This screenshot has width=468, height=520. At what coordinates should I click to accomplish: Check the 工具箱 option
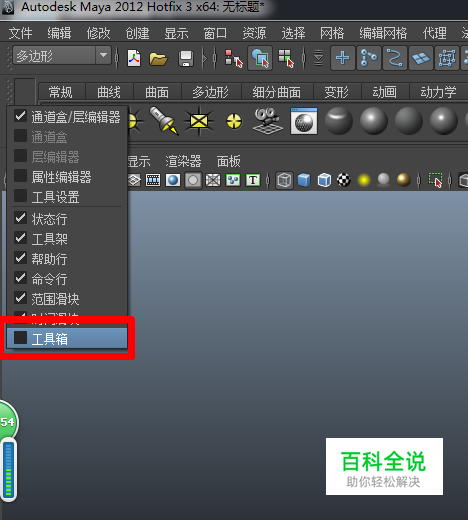(x=67, y=339)
